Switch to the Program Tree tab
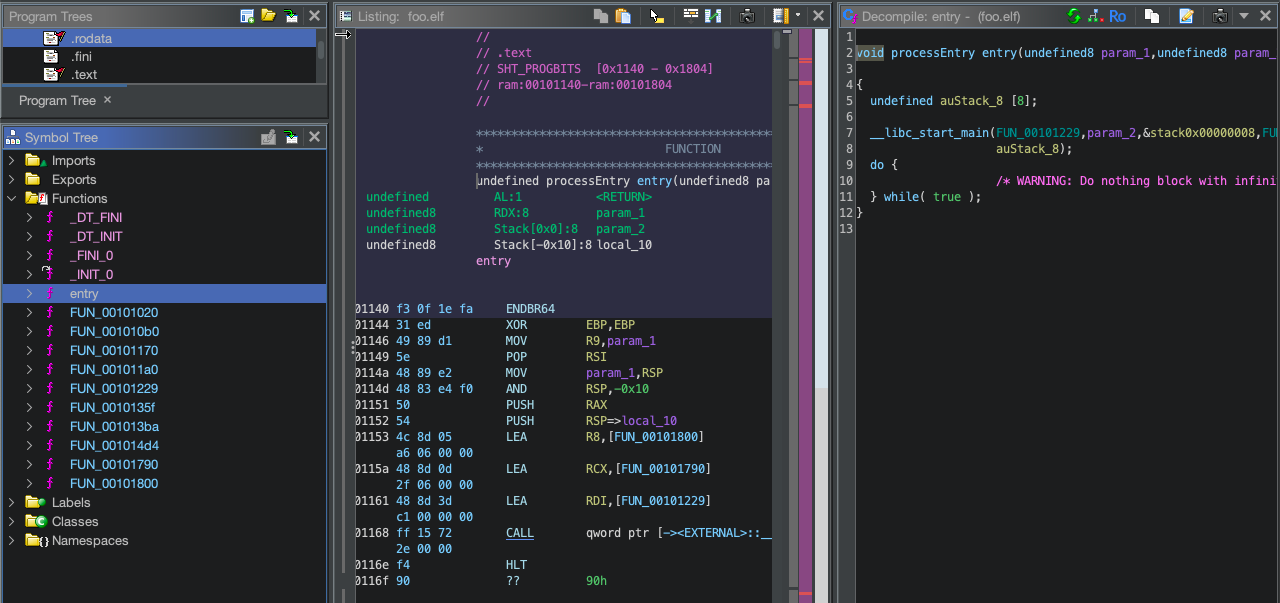 [57, 100]
